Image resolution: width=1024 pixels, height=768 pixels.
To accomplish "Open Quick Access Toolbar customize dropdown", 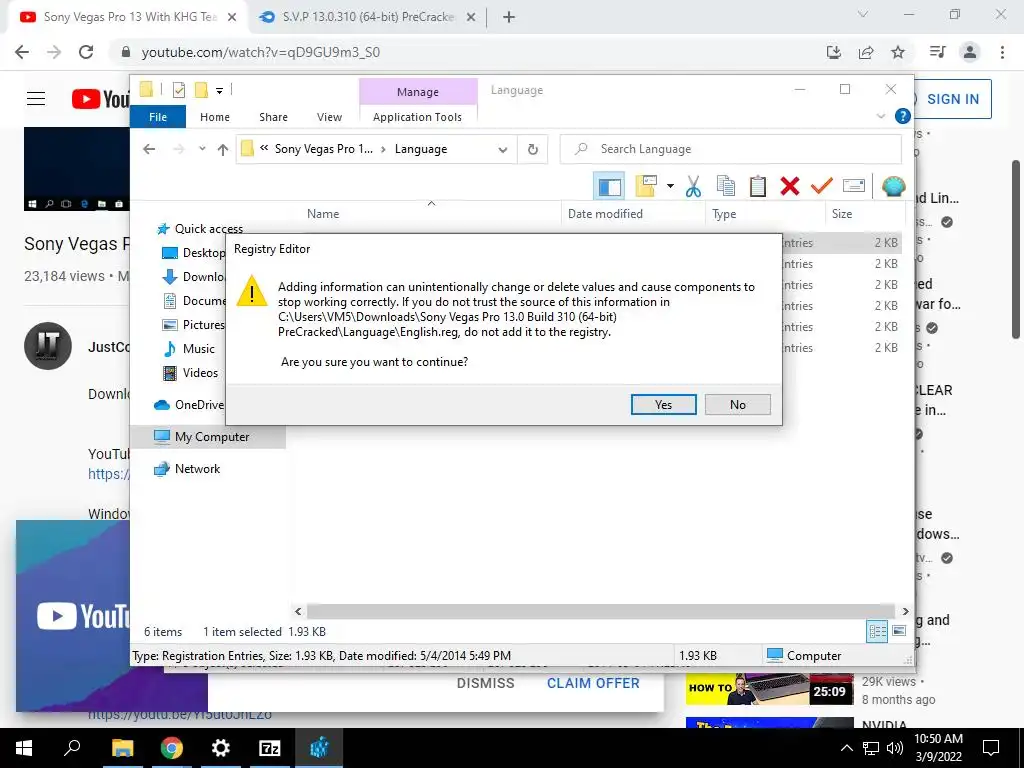I will coord(219,91).
